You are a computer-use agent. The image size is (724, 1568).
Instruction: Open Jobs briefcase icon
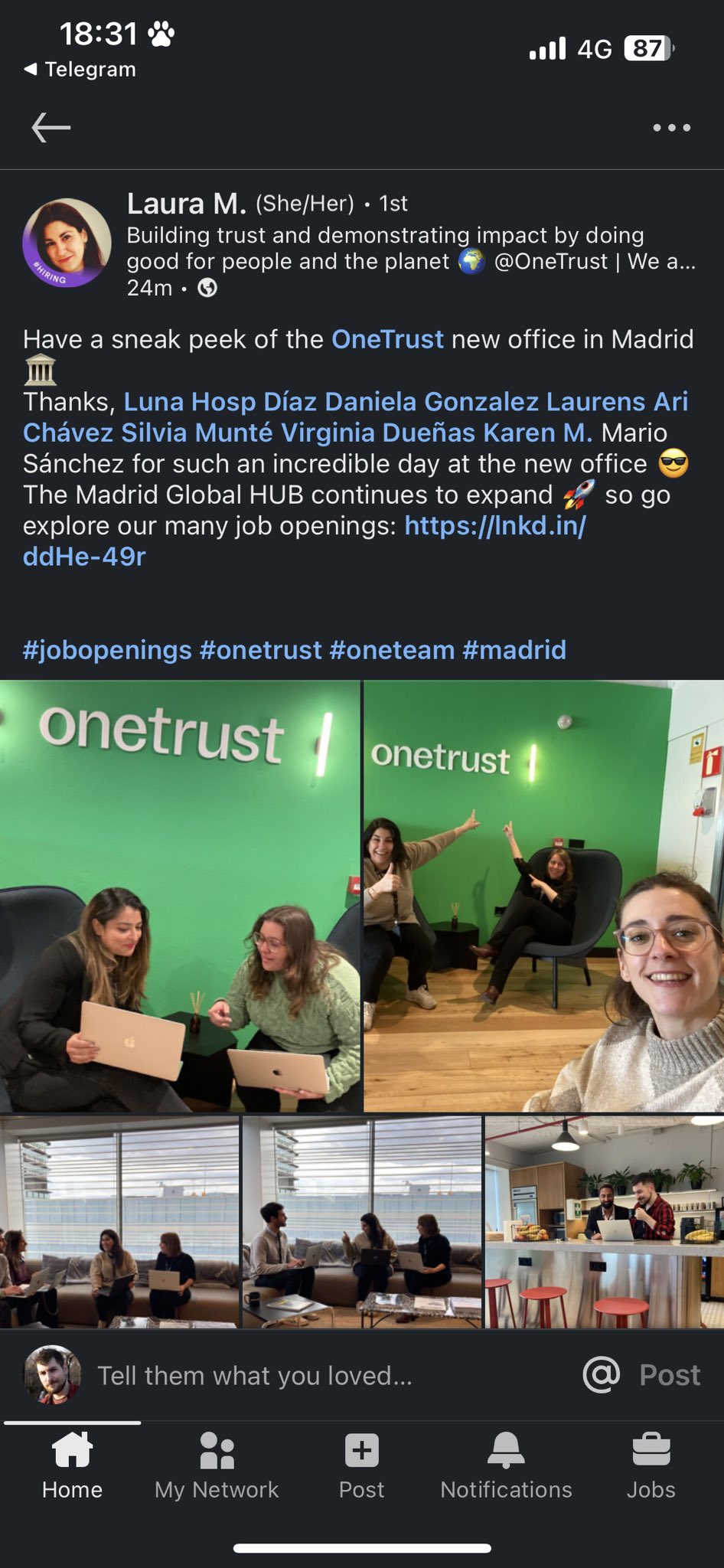pos(651,1450)
